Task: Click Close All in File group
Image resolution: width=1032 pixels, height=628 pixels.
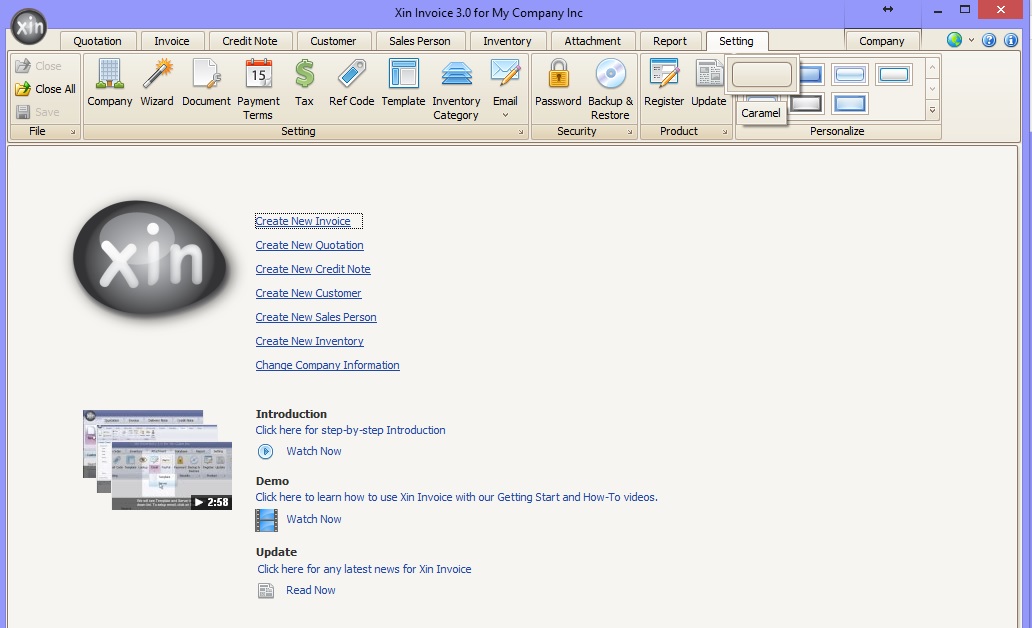Action: coord(45,89)
